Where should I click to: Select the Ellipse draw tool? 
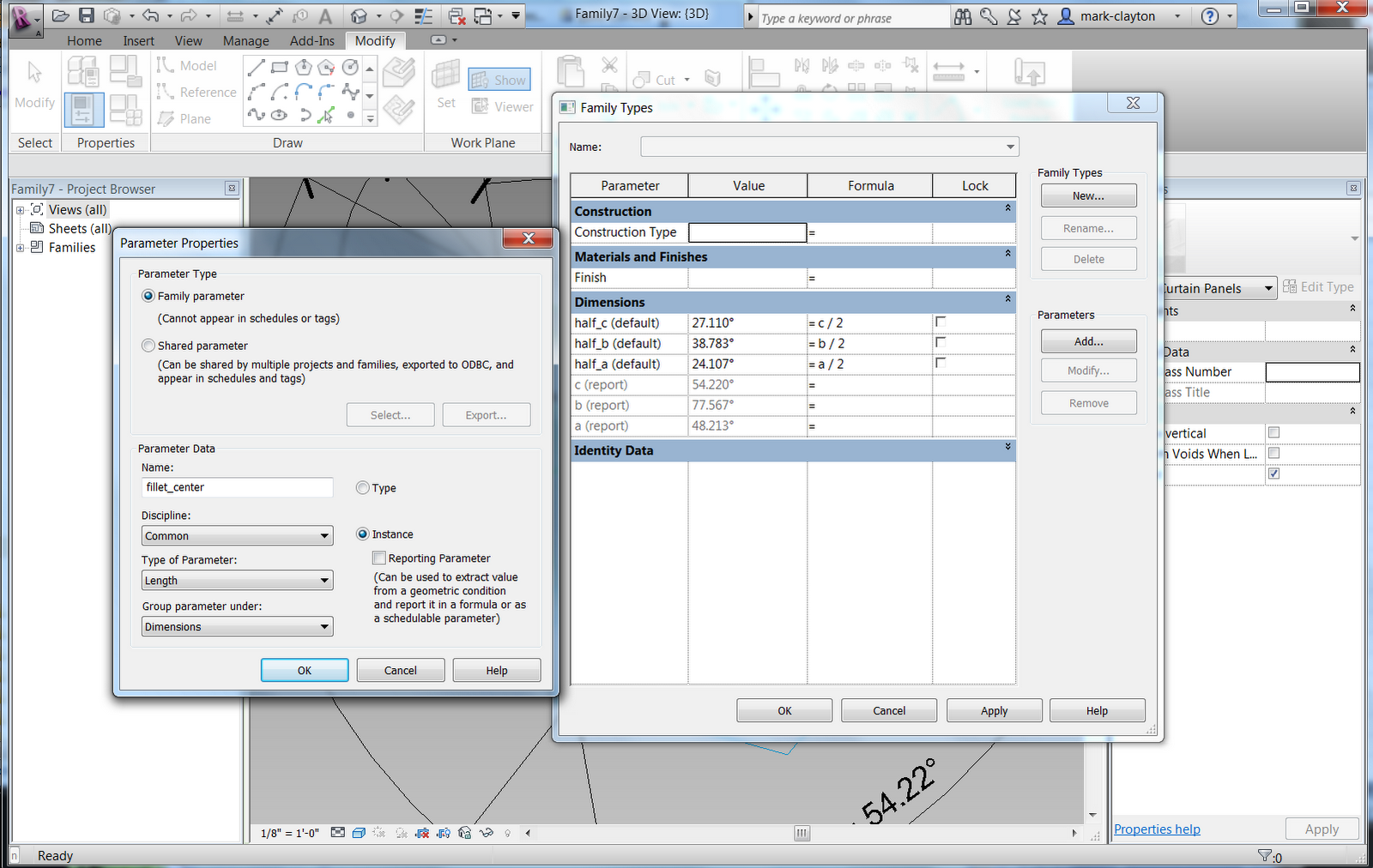[280, 114]
